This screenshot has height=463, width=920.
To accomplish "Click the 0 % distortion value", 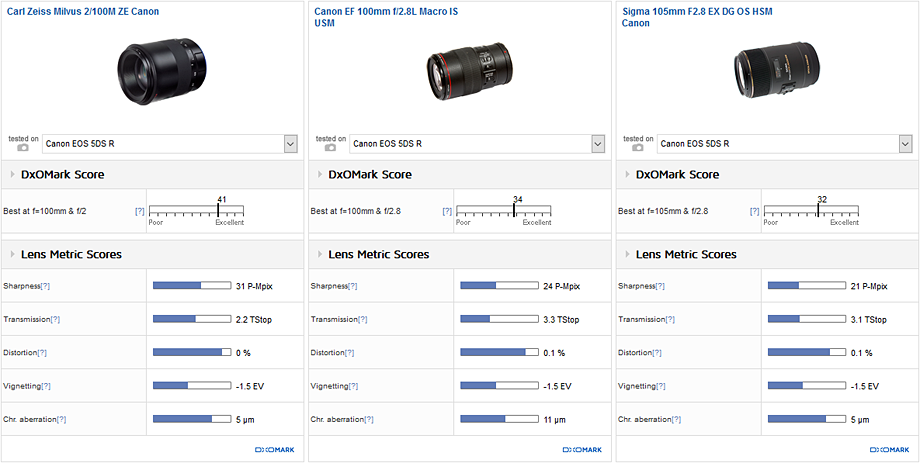I will 243,353.
